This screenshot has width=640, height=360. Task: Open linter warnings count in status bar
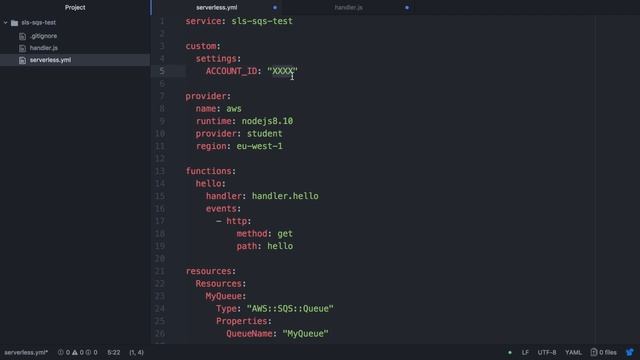click(78, 352)
